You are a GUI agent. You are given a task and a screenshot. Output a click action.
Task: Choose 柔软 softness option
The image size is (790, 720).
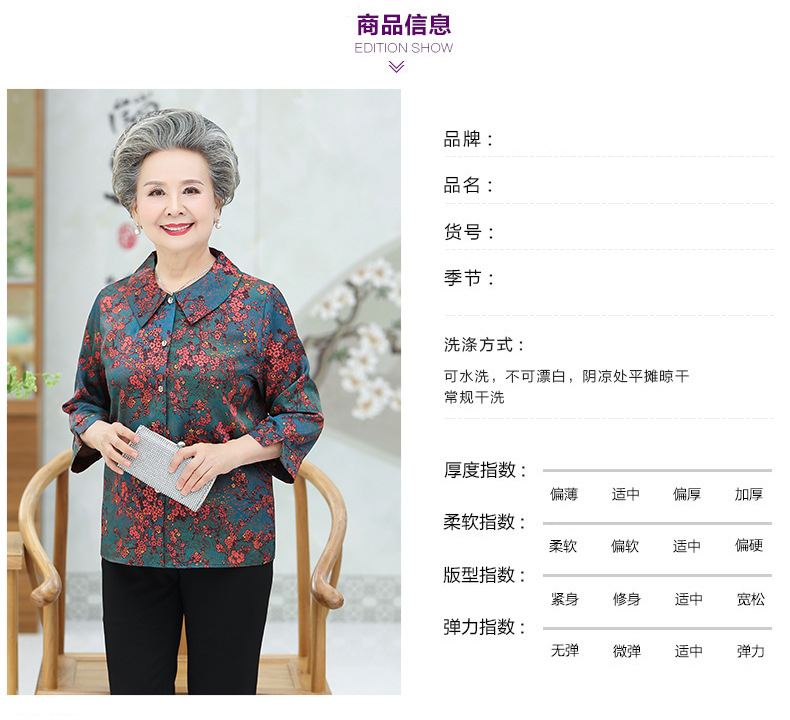click(x=563, y=546)
